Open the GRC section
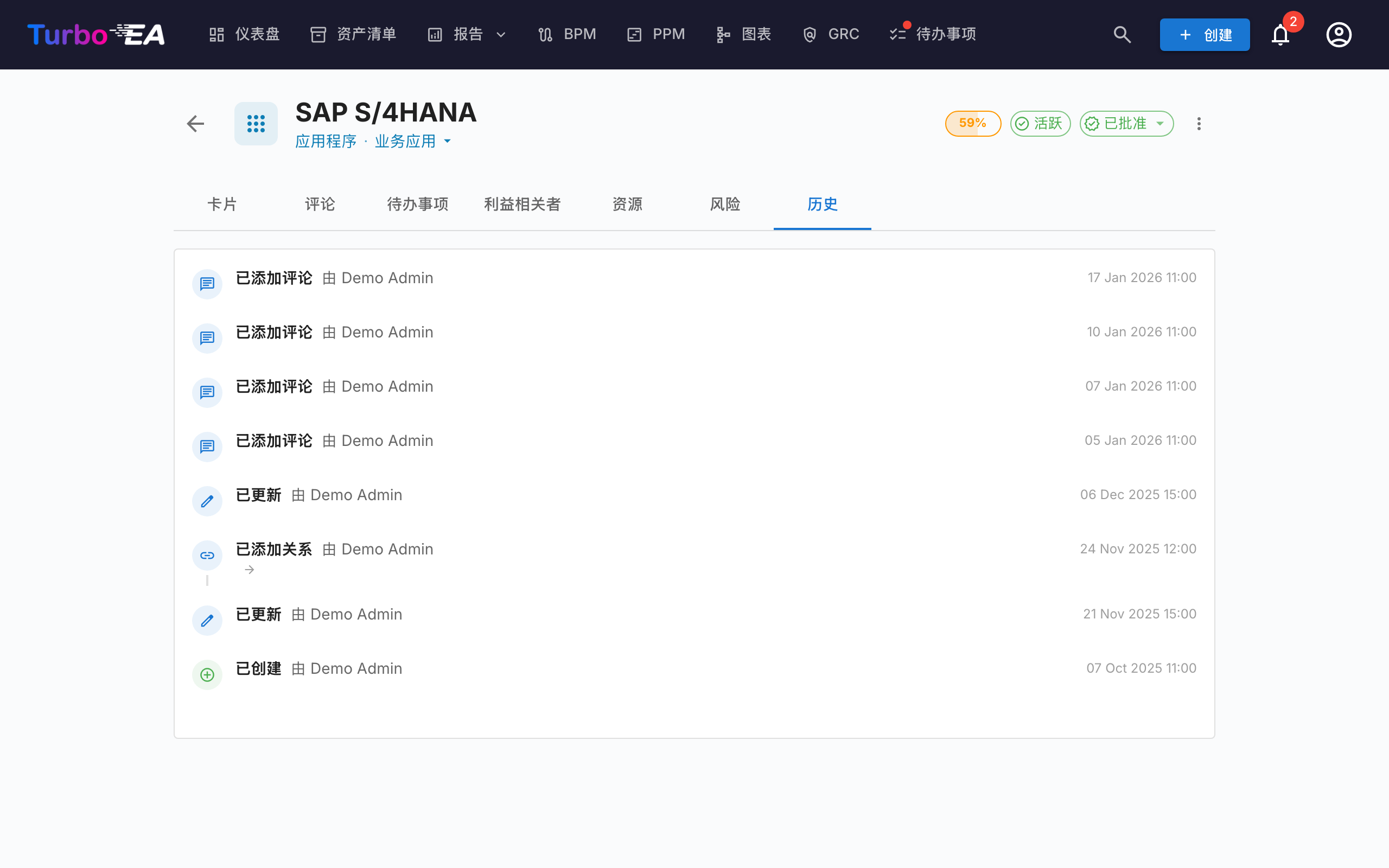1389x868 pixels. [x=831, y=34]
